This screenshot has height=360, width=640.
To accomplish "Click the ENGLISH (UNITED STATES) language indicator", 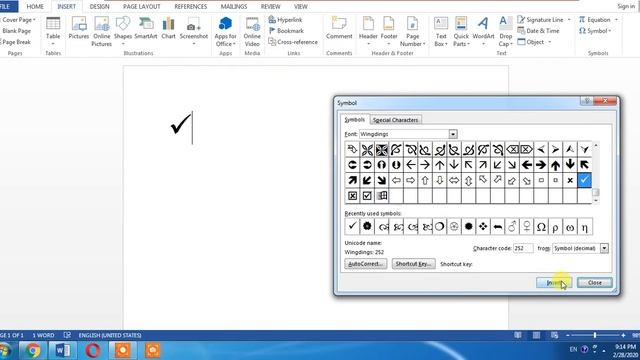I will tap(110, 335).
